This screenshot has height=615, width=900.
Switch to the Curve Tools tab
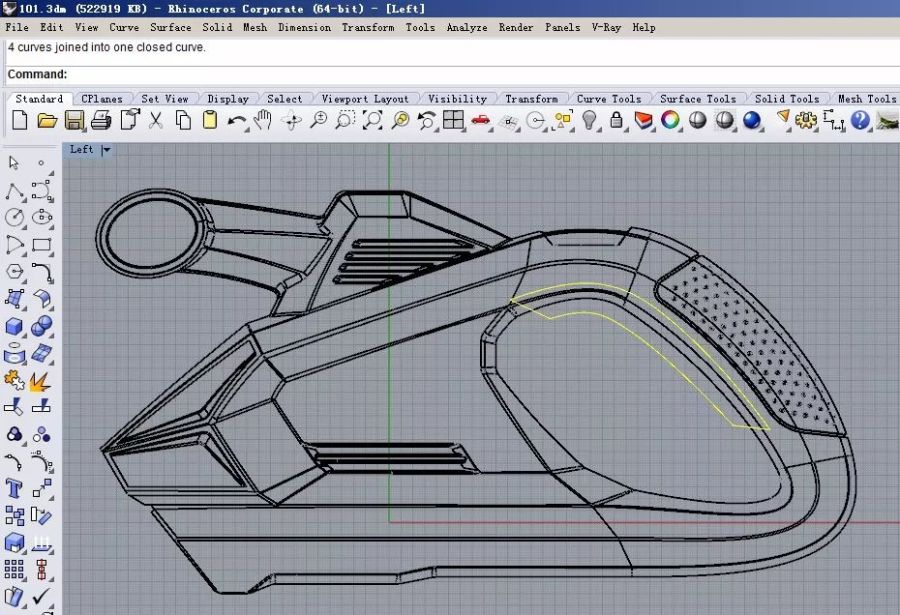[x=609, y=99]
